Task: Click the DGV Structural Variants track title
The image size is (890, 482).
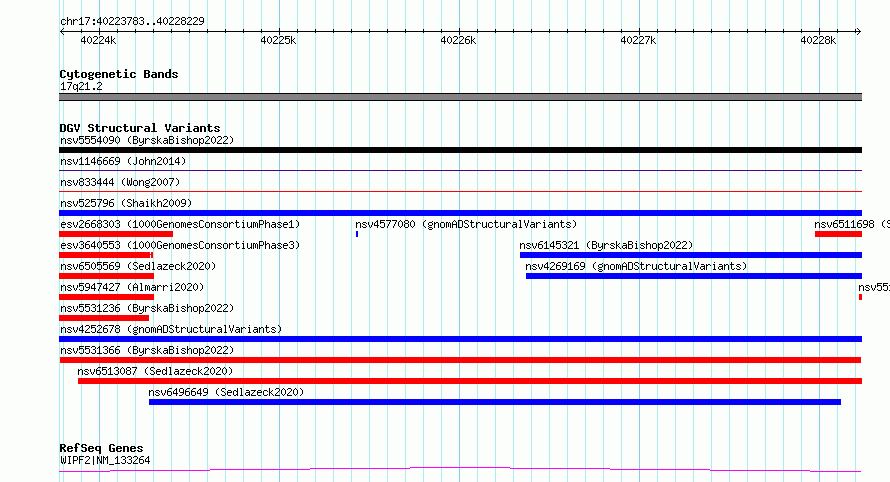Action: point(140,128)
